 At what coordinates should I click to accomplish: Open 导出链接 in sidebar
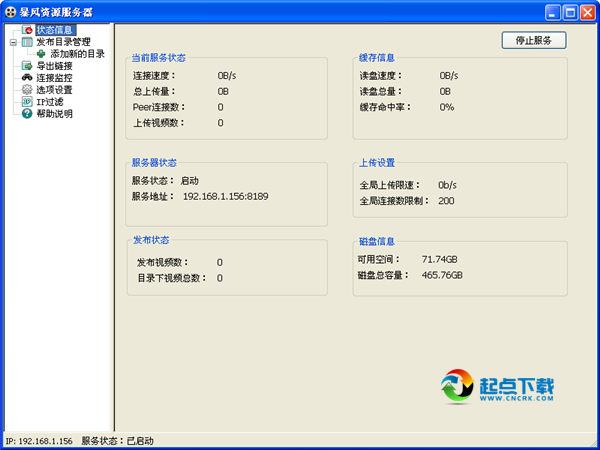(x=54, y=66)
